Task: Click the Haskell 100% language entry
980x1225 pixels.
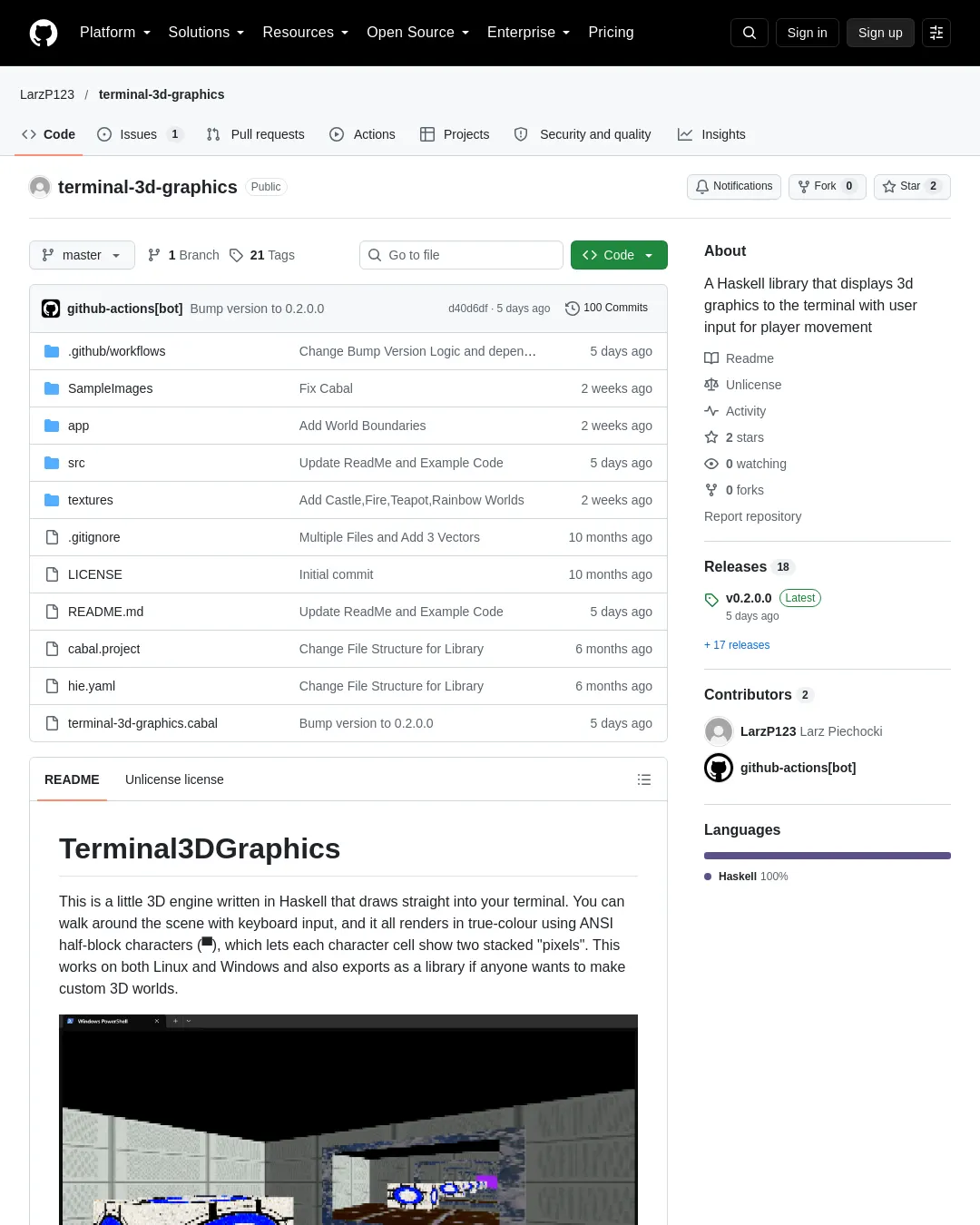Action: [746, 877]
